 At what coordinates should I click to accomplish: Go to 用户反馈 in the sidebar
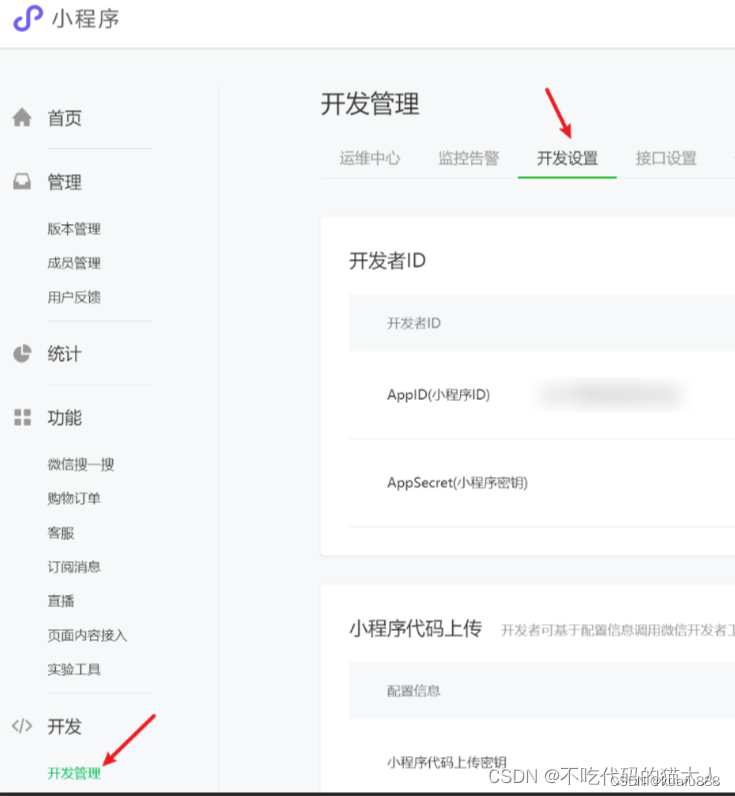tap(74, 297)
